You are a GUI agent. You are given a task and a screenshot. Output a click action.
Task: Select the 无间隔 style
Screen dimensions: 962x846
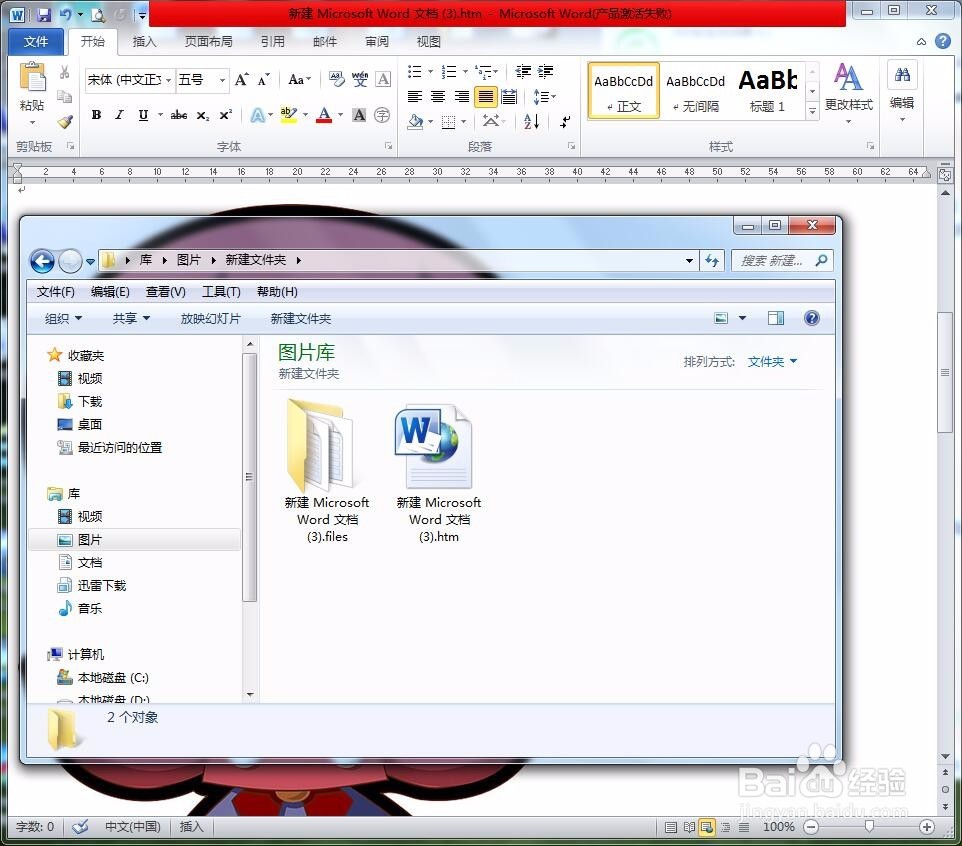point(696,90)
